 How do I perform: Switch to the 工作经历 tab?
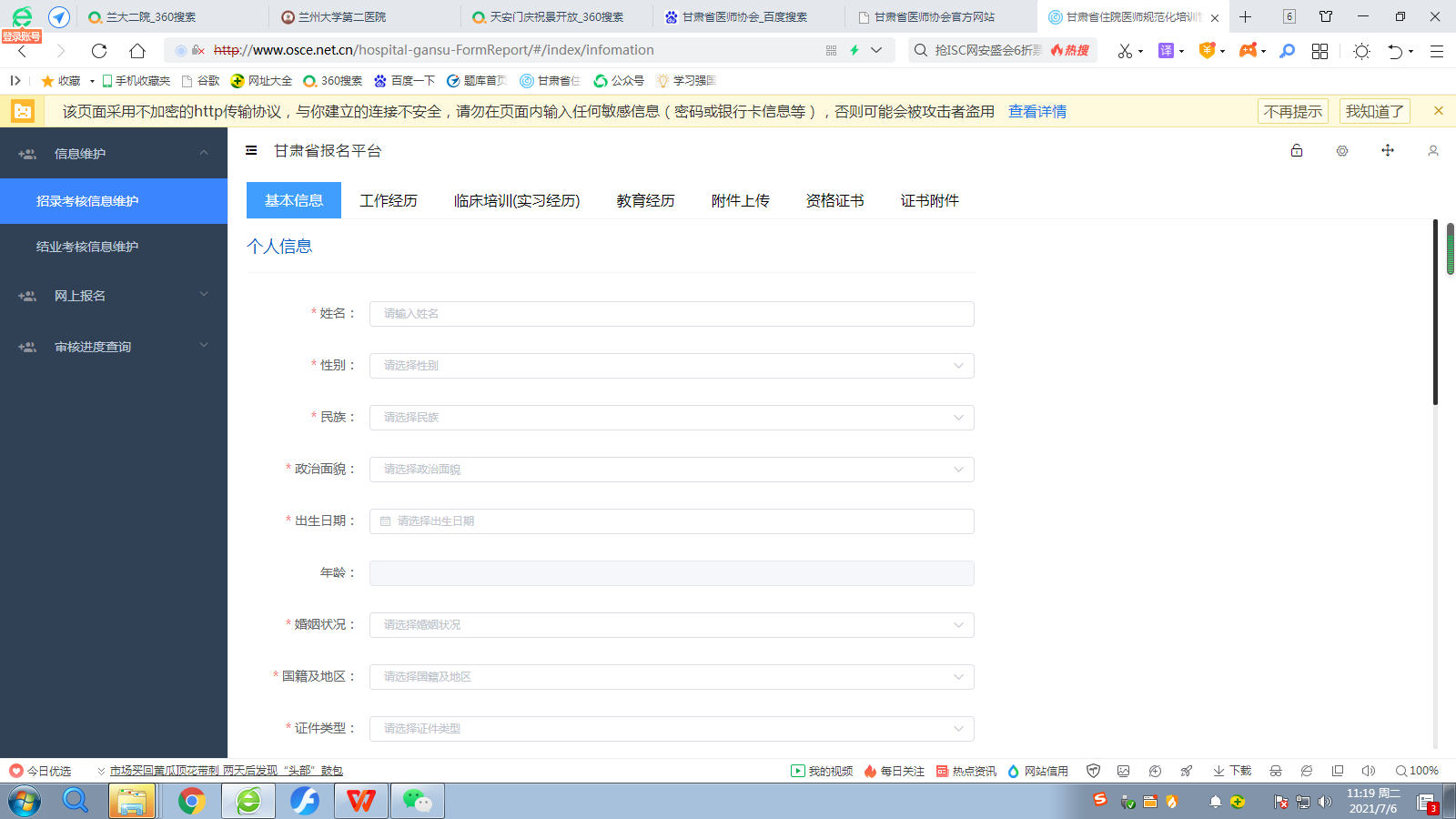389,200
